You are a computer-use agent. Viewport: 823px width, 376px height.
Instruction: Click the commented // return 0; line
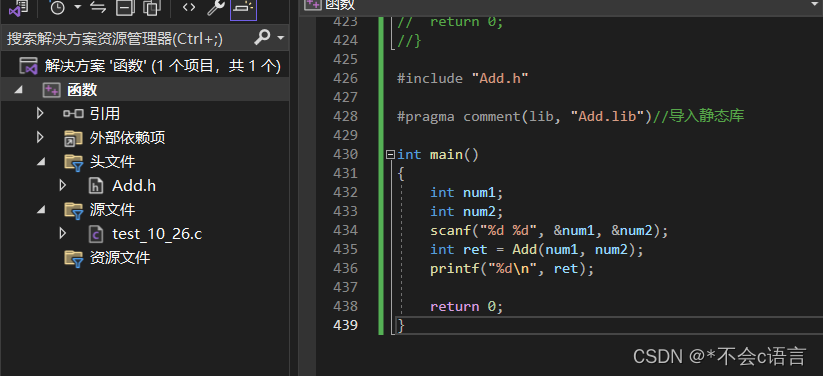point(450,22)
